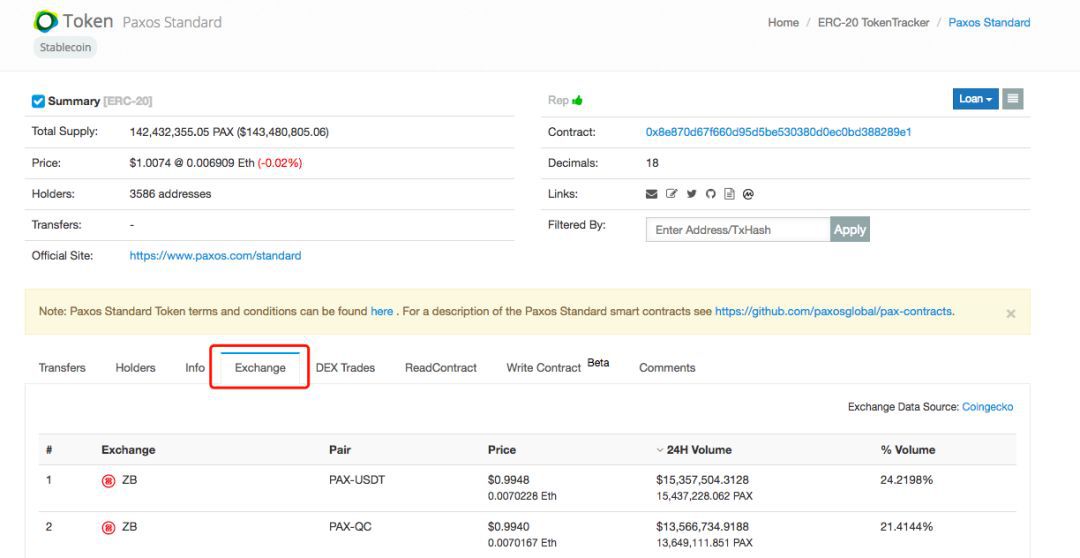Click the Apply filter button
The width and height of the screenshot is (1080, 558).
click(x=850, y=229)
